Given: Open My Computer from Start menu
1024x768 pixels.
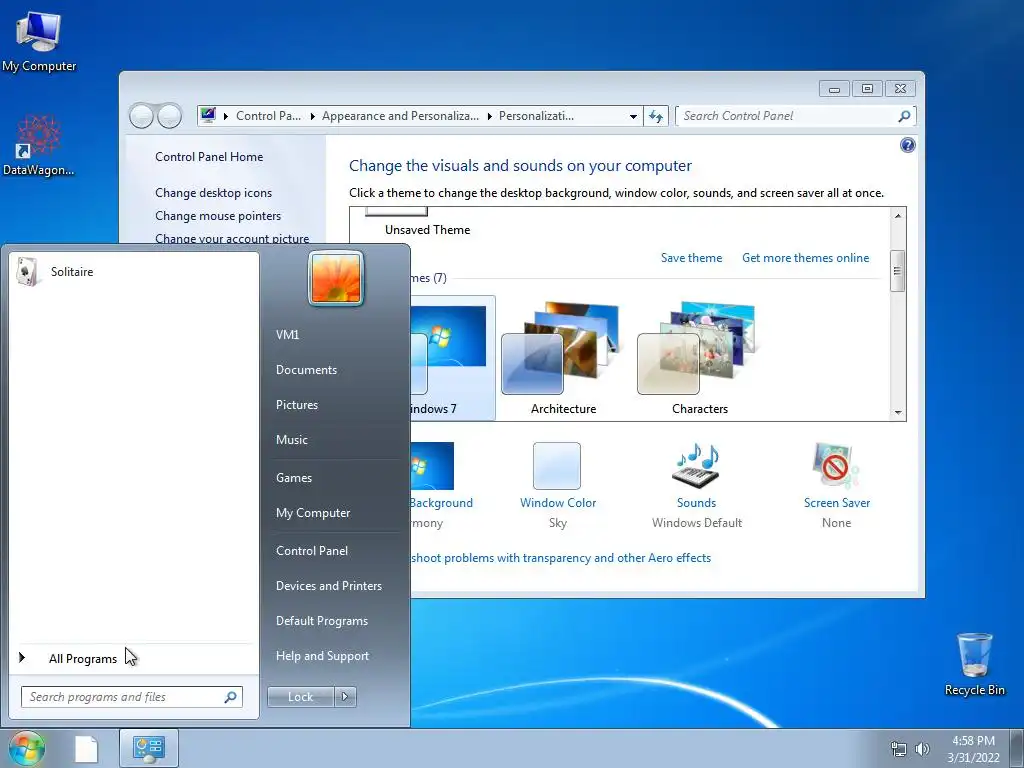Looking at the screenshot, I should pyautogui.click(x=313, y=513).
